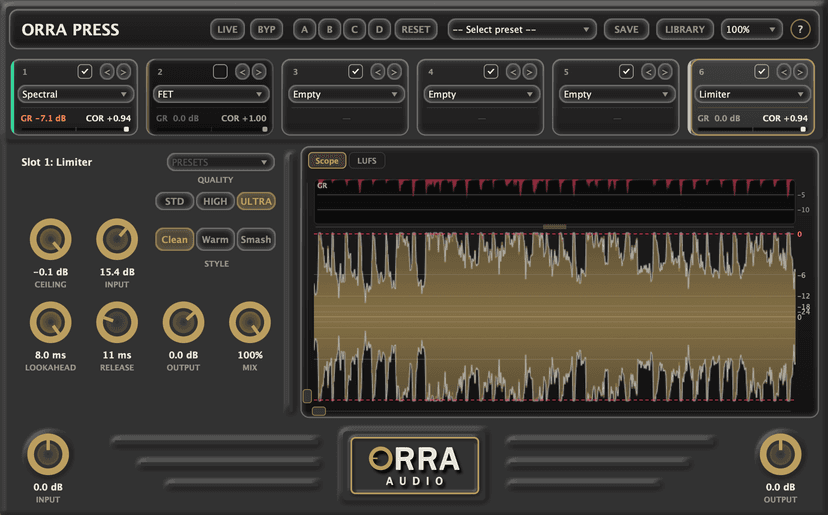Click the SAVE preset button
Screen dimensions: 828x515
click(626, 30)
